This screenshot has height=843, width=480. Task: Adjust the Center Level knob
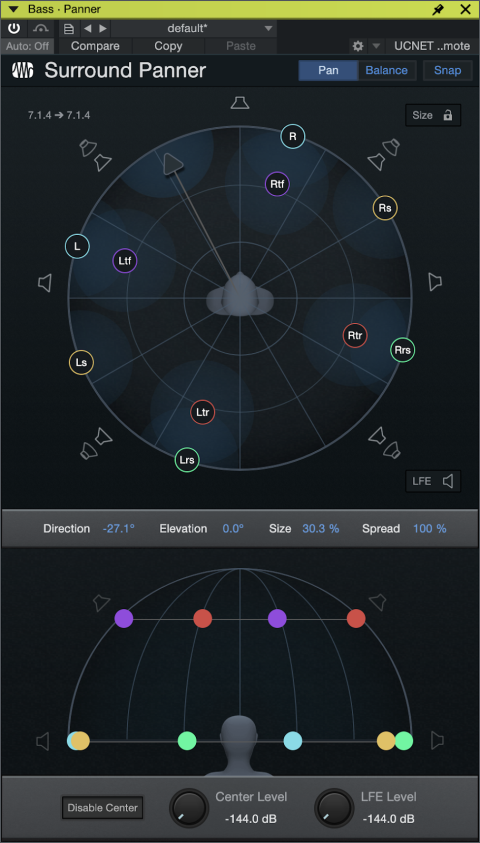(189, 808)
